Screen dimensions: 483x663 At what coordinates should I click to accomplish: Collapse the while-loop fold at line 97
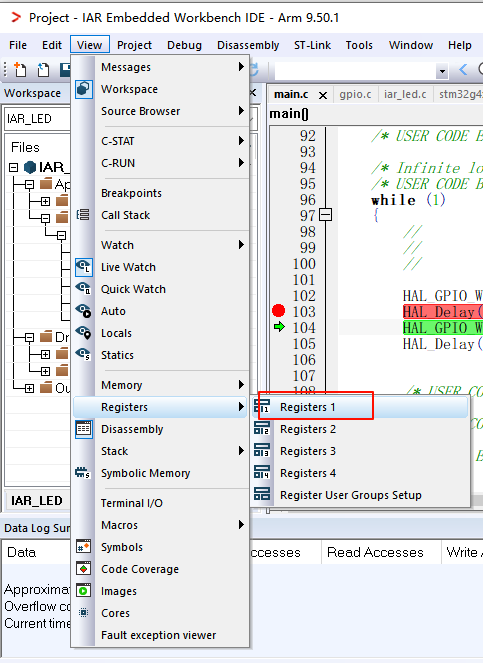[x=325, y=215]
